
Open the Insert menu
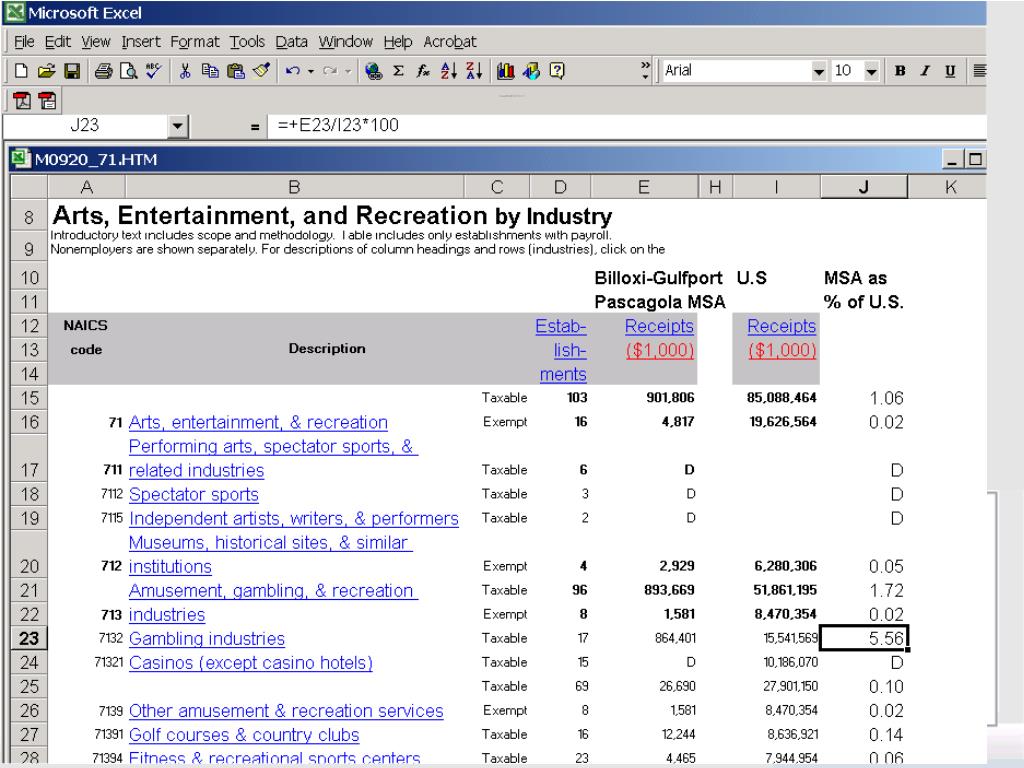pos(140,42)
